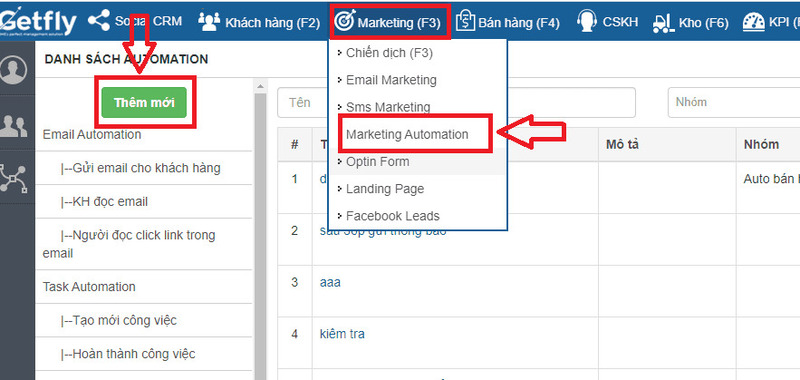Click the Kho forklift icon

coord(663,22)
